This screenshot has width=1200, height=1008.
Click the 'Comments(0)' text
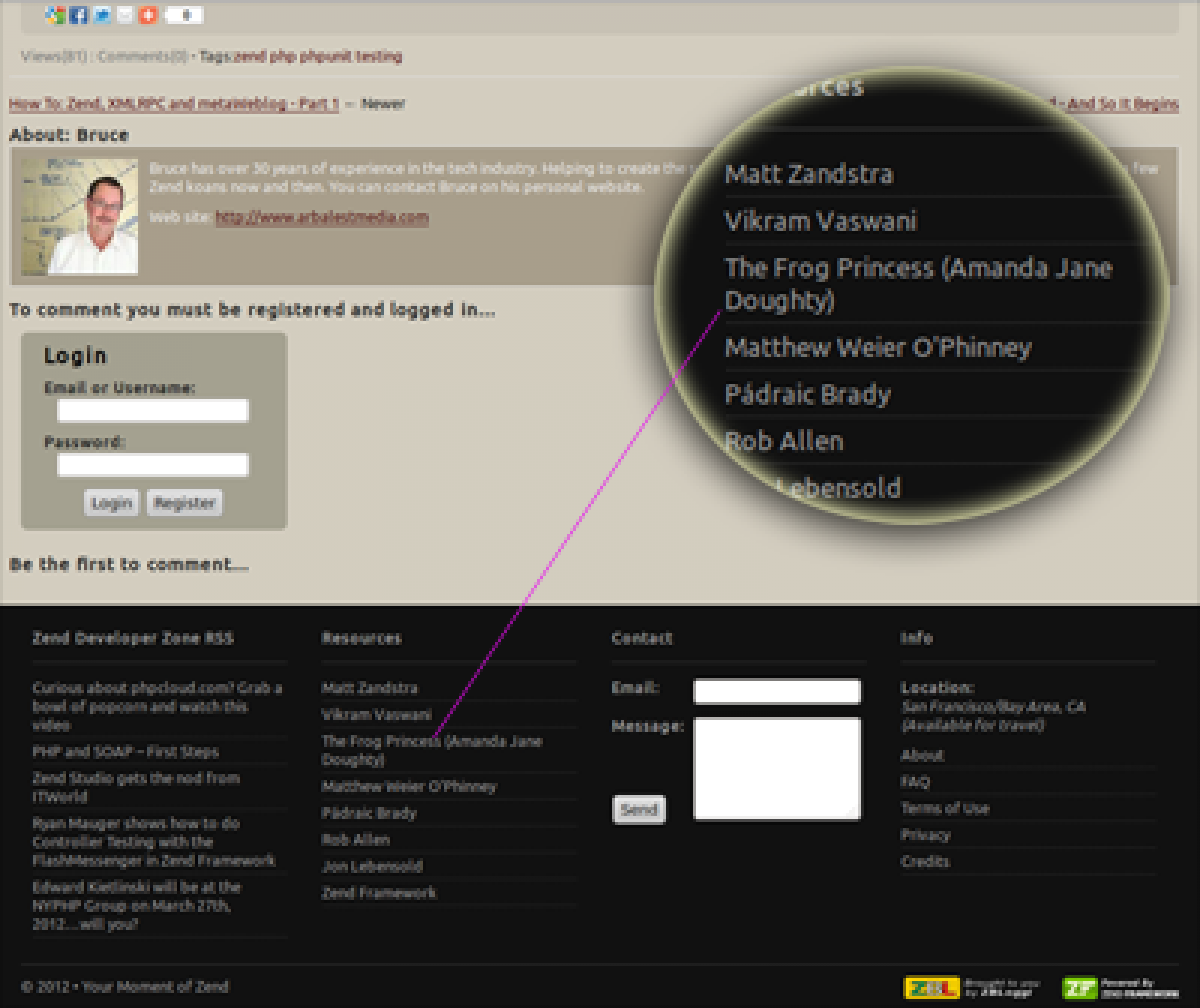(143, 56)
